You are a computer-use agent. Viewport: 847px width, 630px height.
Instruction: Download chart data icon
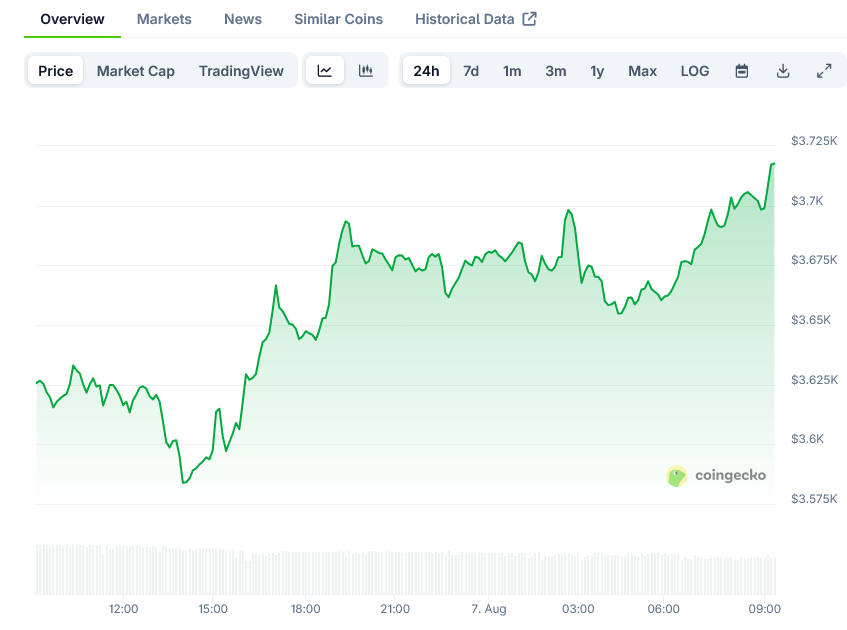tap(783, 71)
